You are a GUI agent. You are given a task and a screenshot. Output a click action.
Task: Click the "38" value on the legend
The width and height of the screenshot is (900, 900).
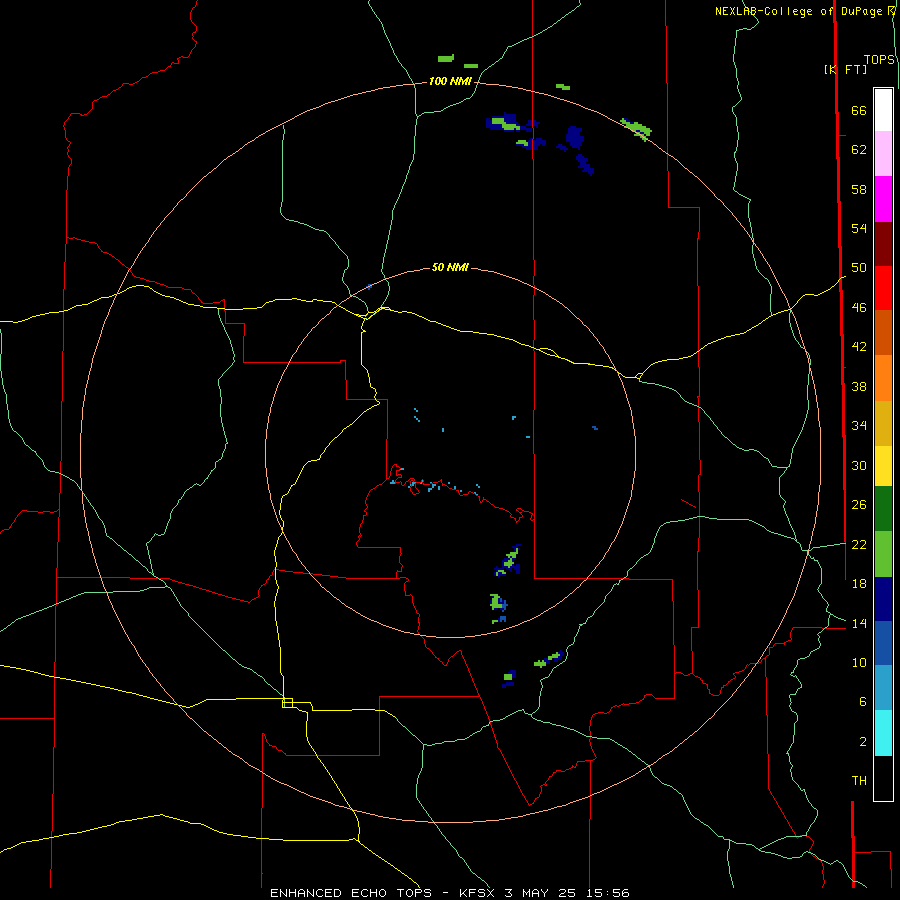coord(859,386)
